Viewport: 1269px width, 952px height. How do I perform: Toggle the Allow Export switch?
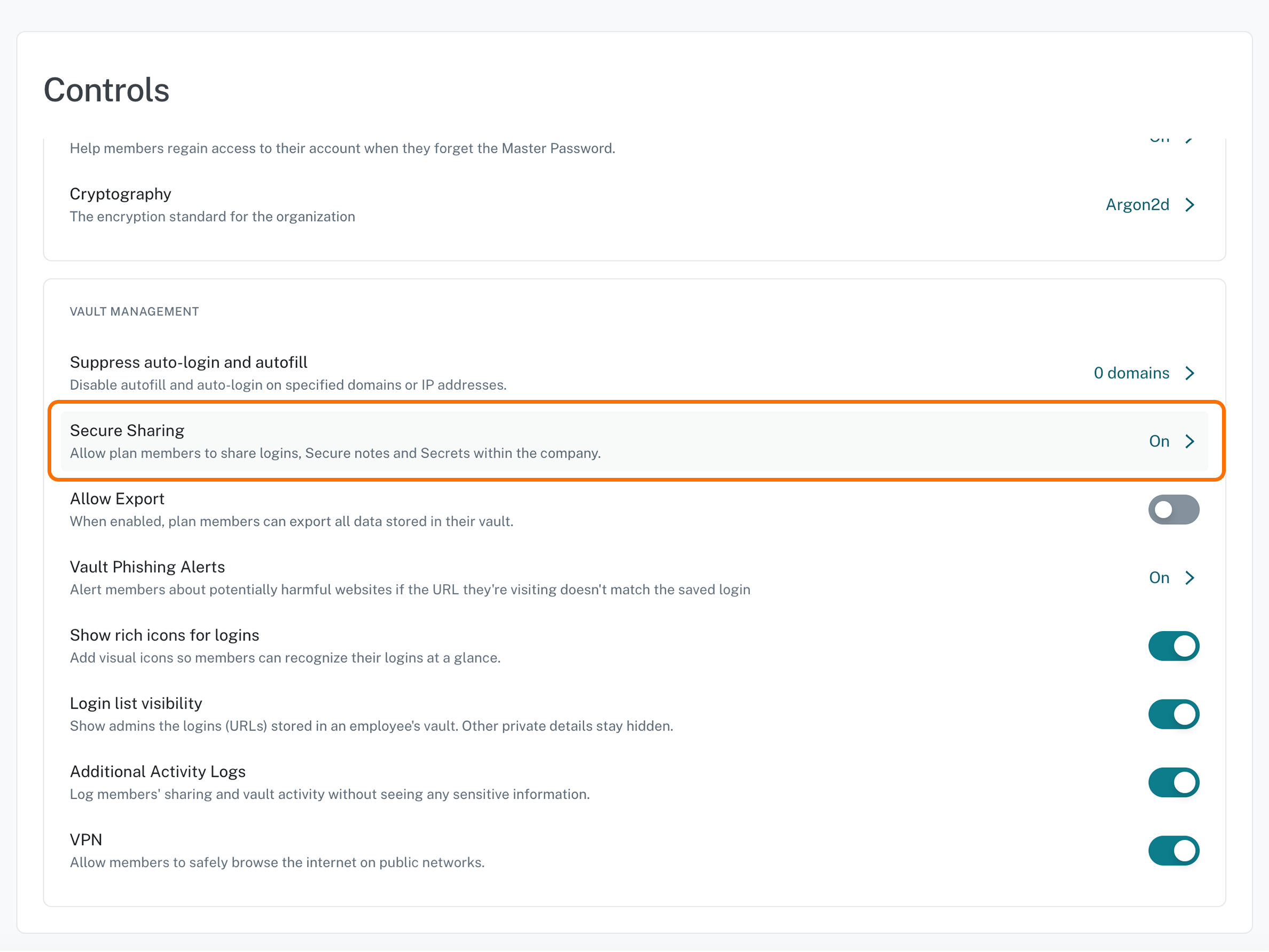tap(1173, 510)
